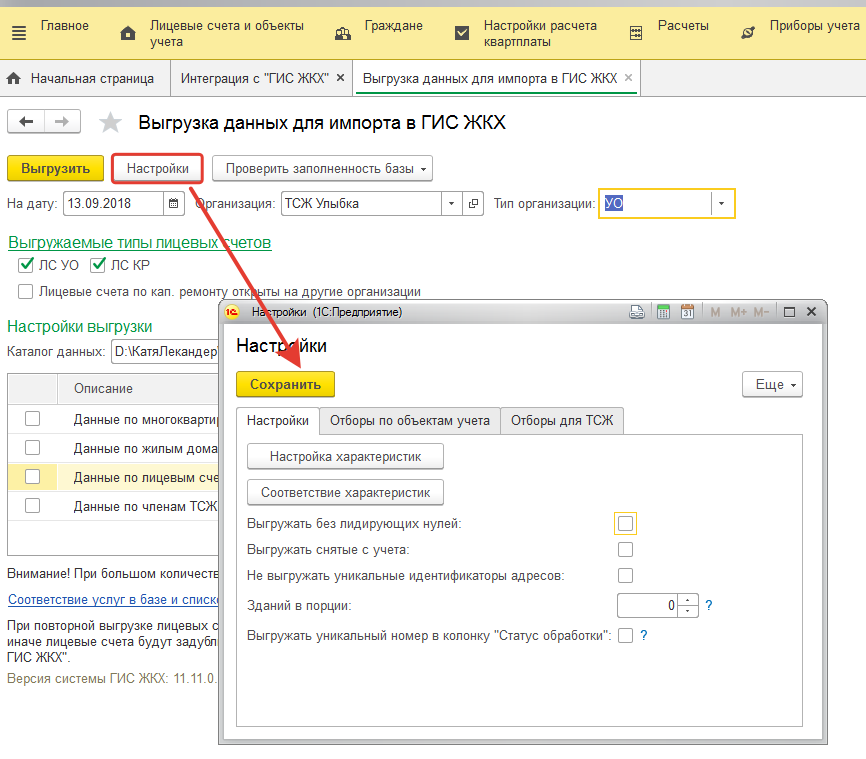
Task: Click the Приборы учета meter icon
Action: point(748,33)
